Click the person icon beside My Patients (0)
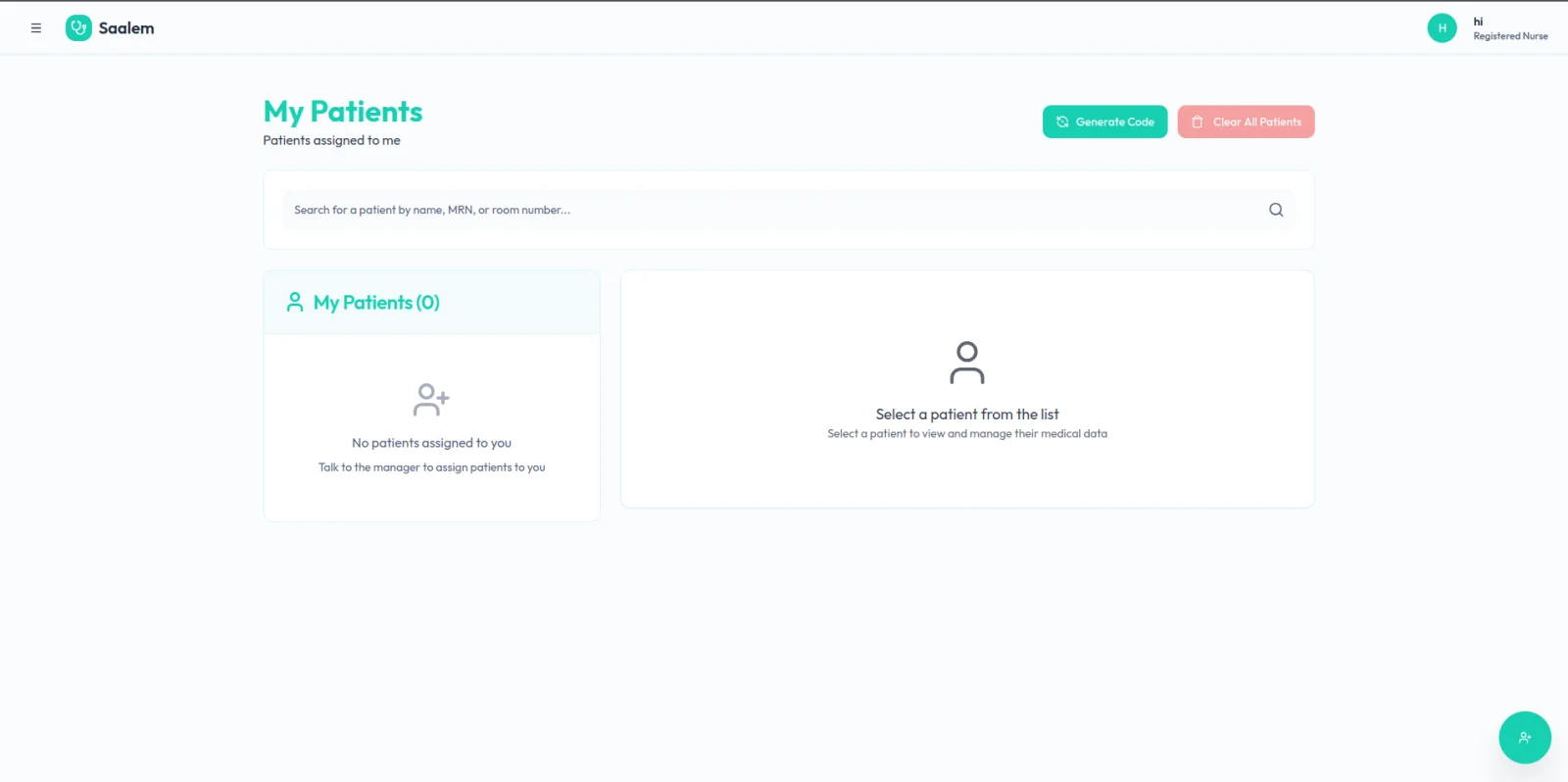The image size is (1568, 782). coord(294,302)
